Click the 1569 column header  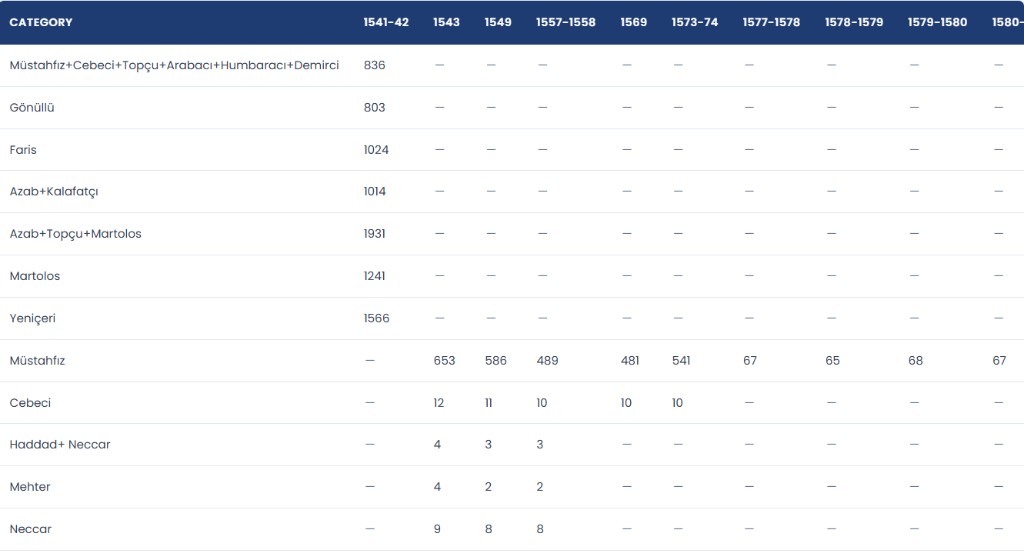coord(633,22)
